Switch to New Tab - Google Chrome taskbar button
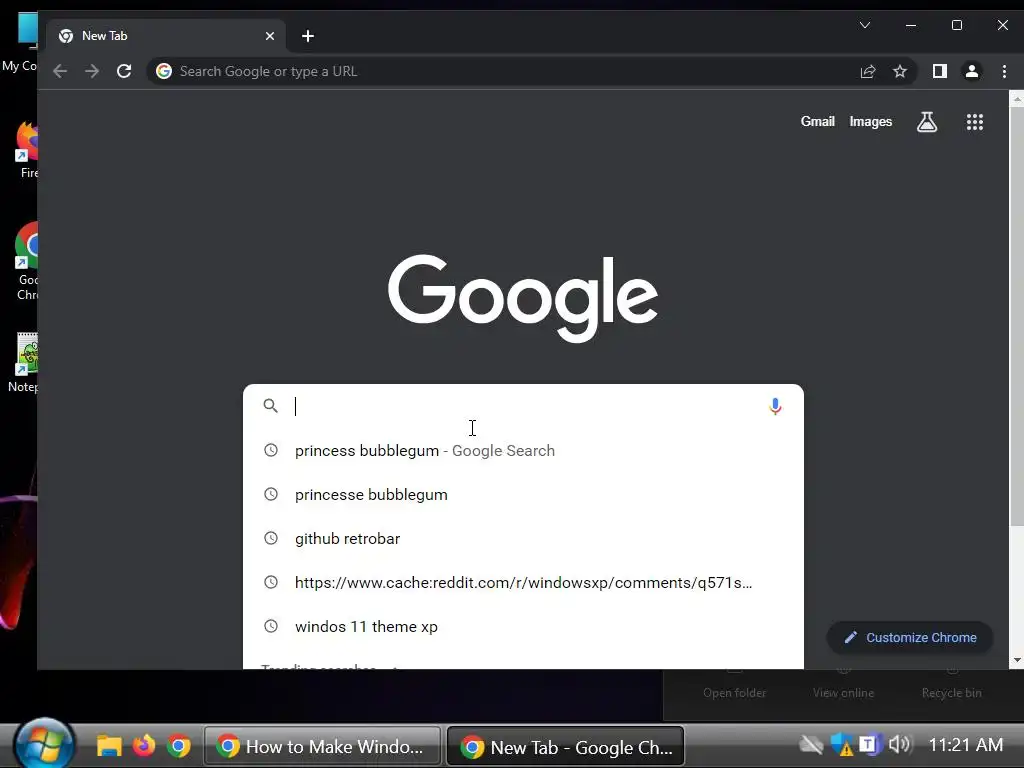 point(566,746)
